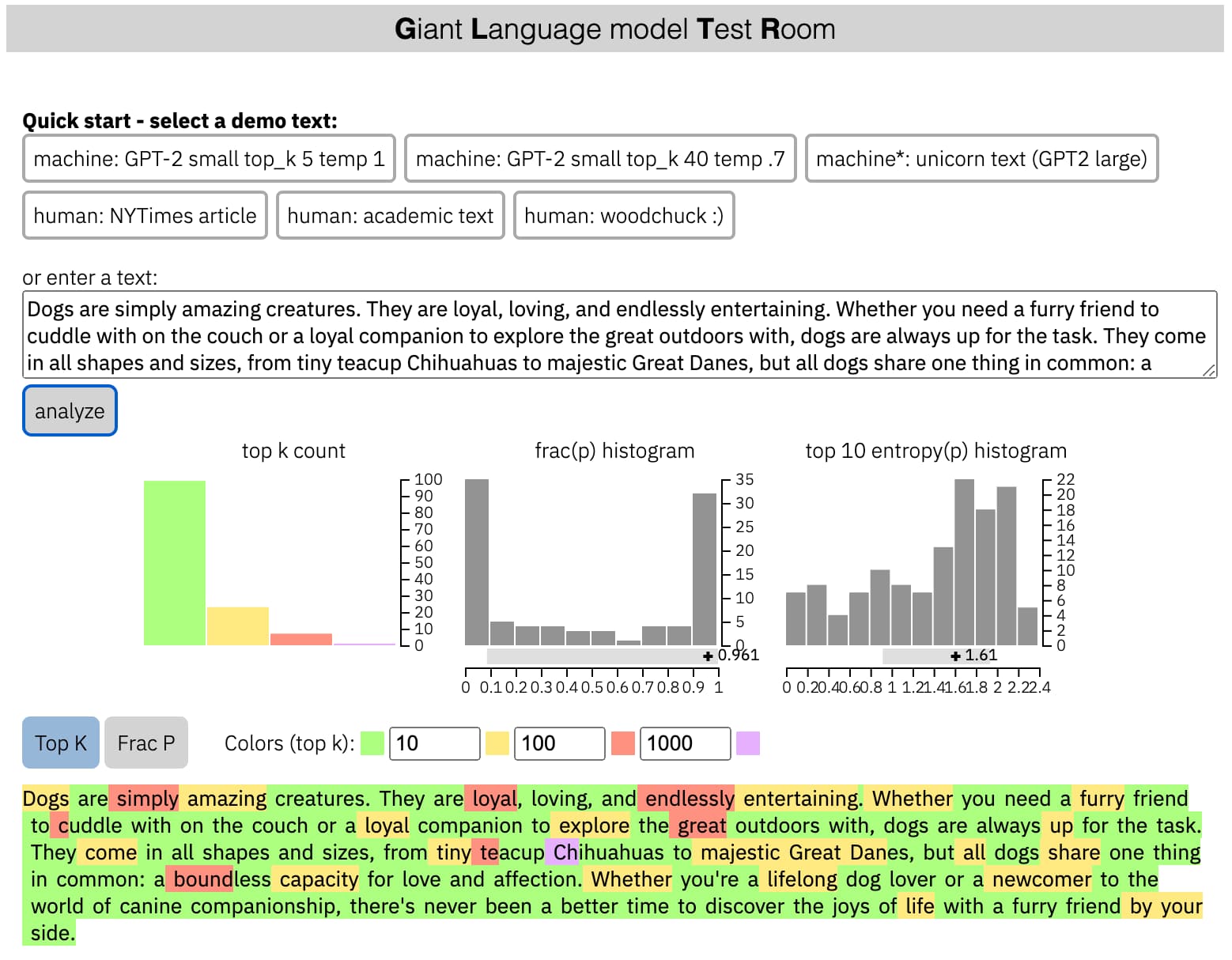Image resolution: width=1232 pixels, height=960 pixels.
Task: Click inside the text entry area
Action: (617, 335)
